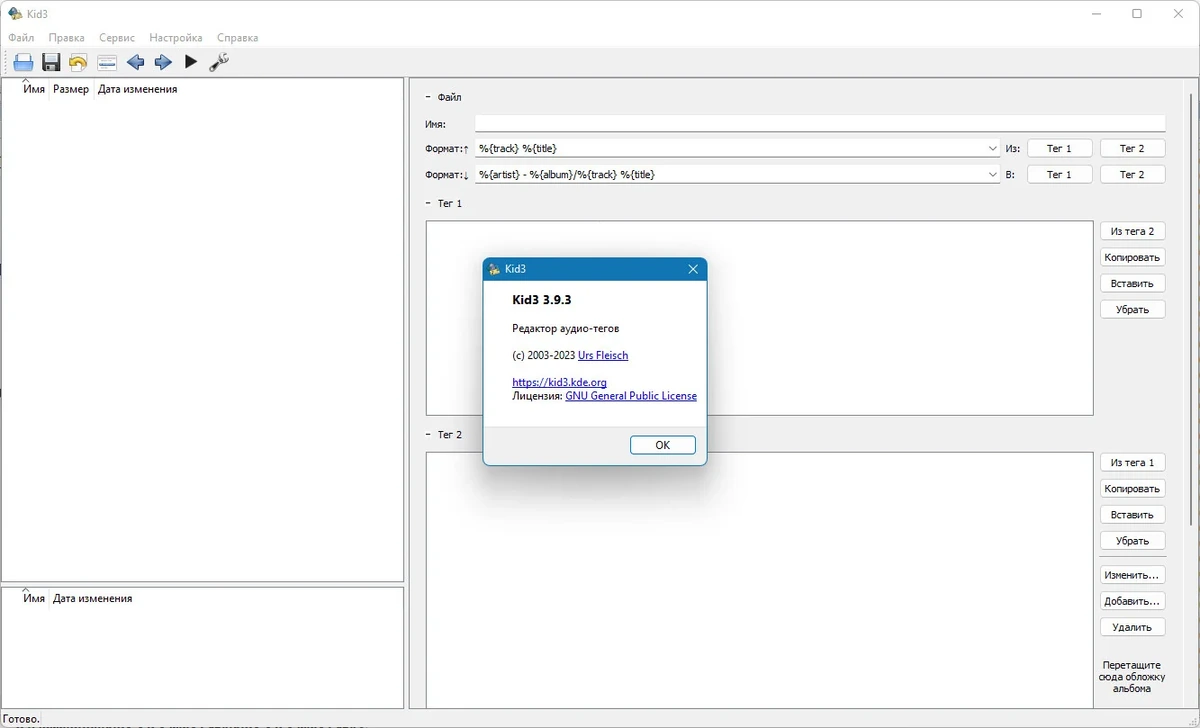Click Убрать in Тег 2 section
The image size is (1200, 728).
1132,540
